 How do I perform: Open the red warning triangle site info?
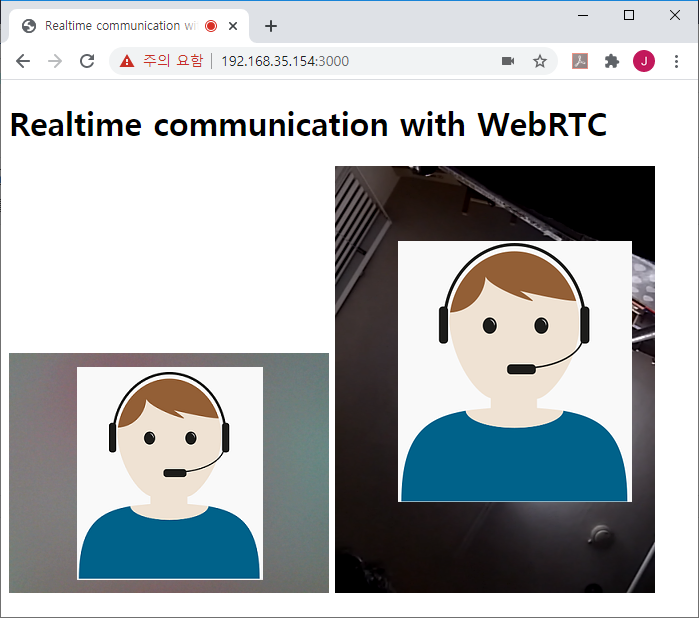coord(127,61)
